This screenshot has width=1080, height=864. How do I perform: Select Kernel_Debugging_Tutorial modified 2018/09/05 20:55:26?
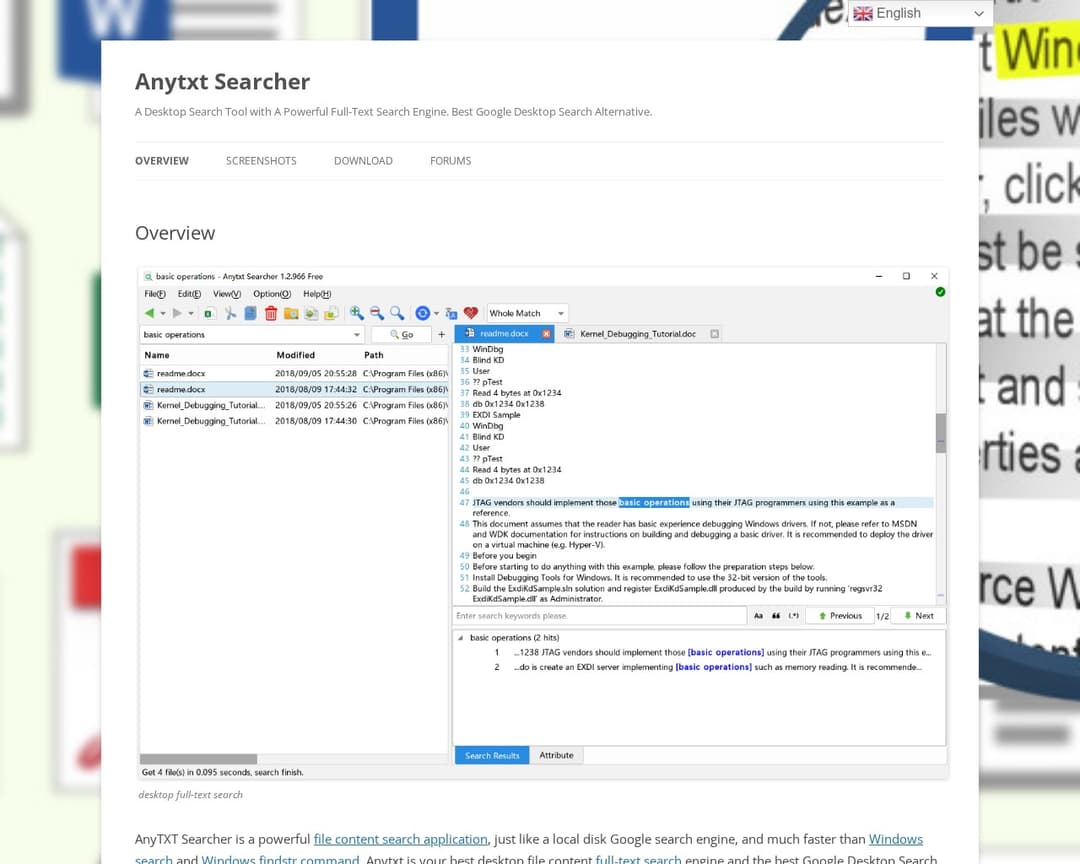point(294,405)
